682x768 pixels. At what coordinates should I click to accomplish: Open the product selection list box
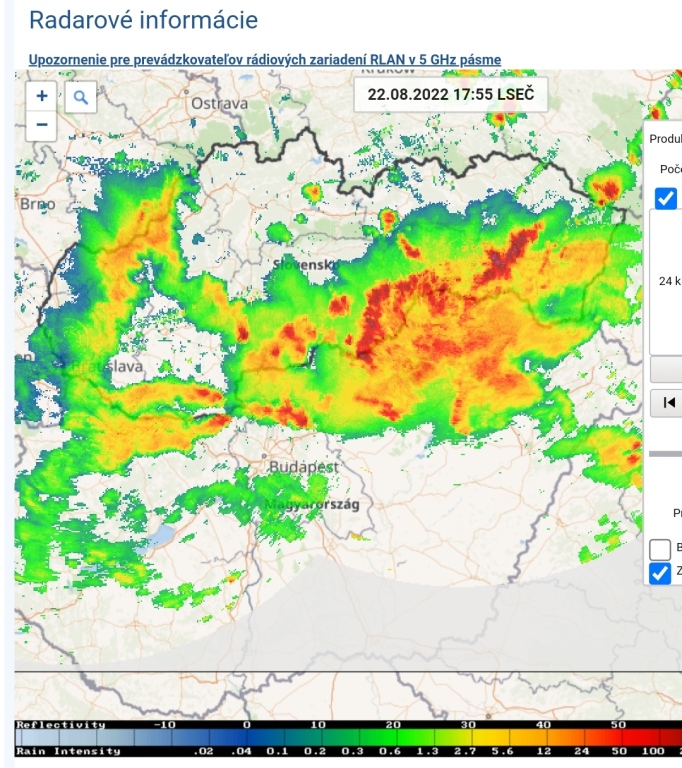[666, 280]
